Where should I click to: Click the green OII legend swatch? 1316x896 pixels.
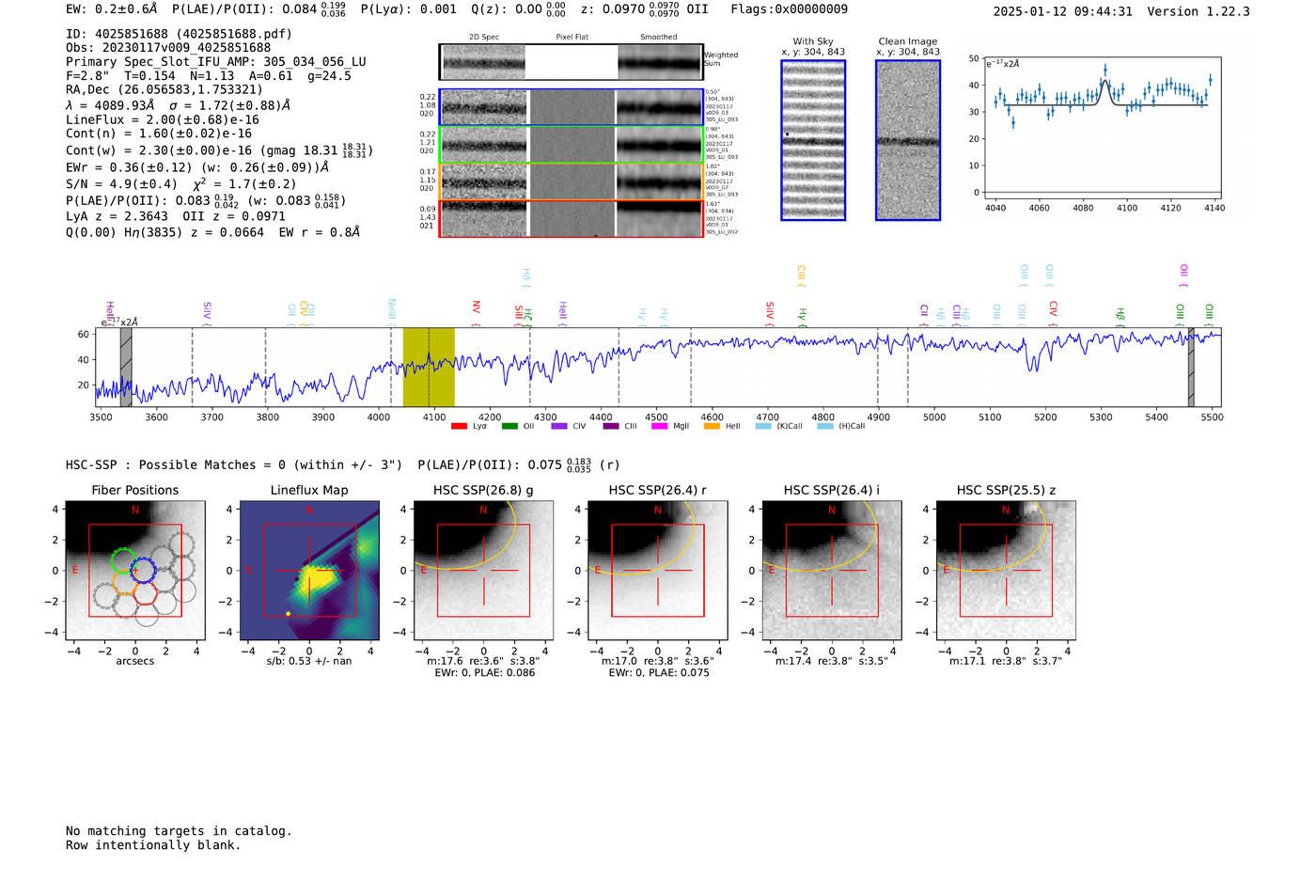coord(509,426)
